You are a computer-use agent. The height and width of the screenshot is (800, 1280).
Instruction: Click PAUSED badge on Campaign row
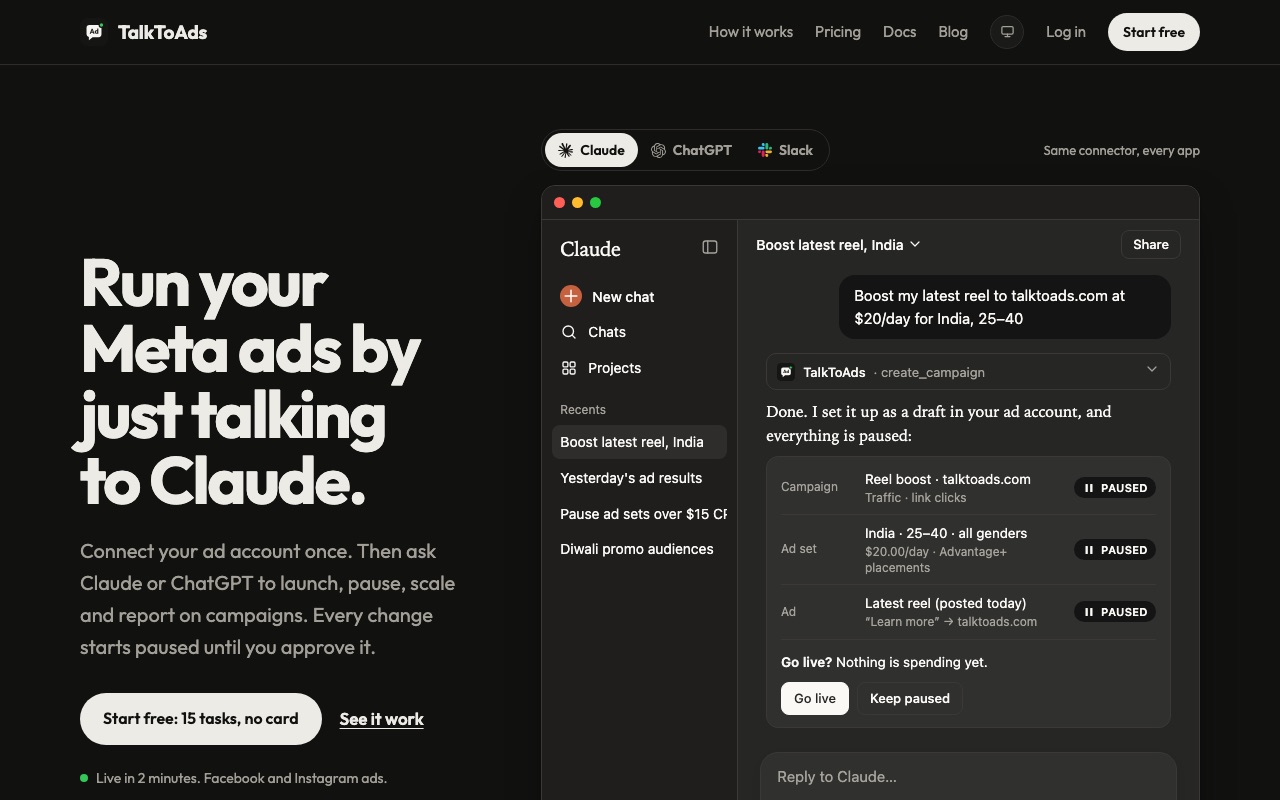[x=1115, y=488]
